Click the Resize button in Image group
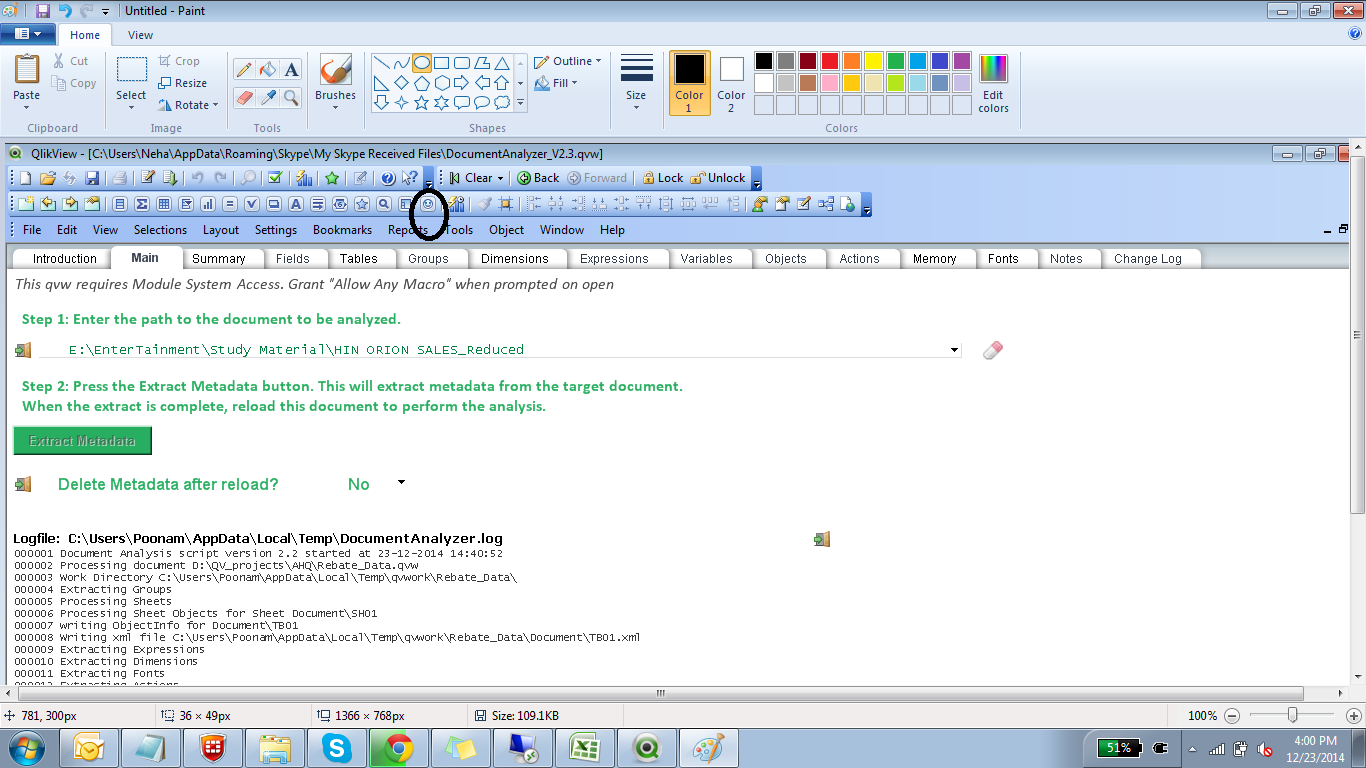This screenshot has height=768, width=1366. pos(183,83)
